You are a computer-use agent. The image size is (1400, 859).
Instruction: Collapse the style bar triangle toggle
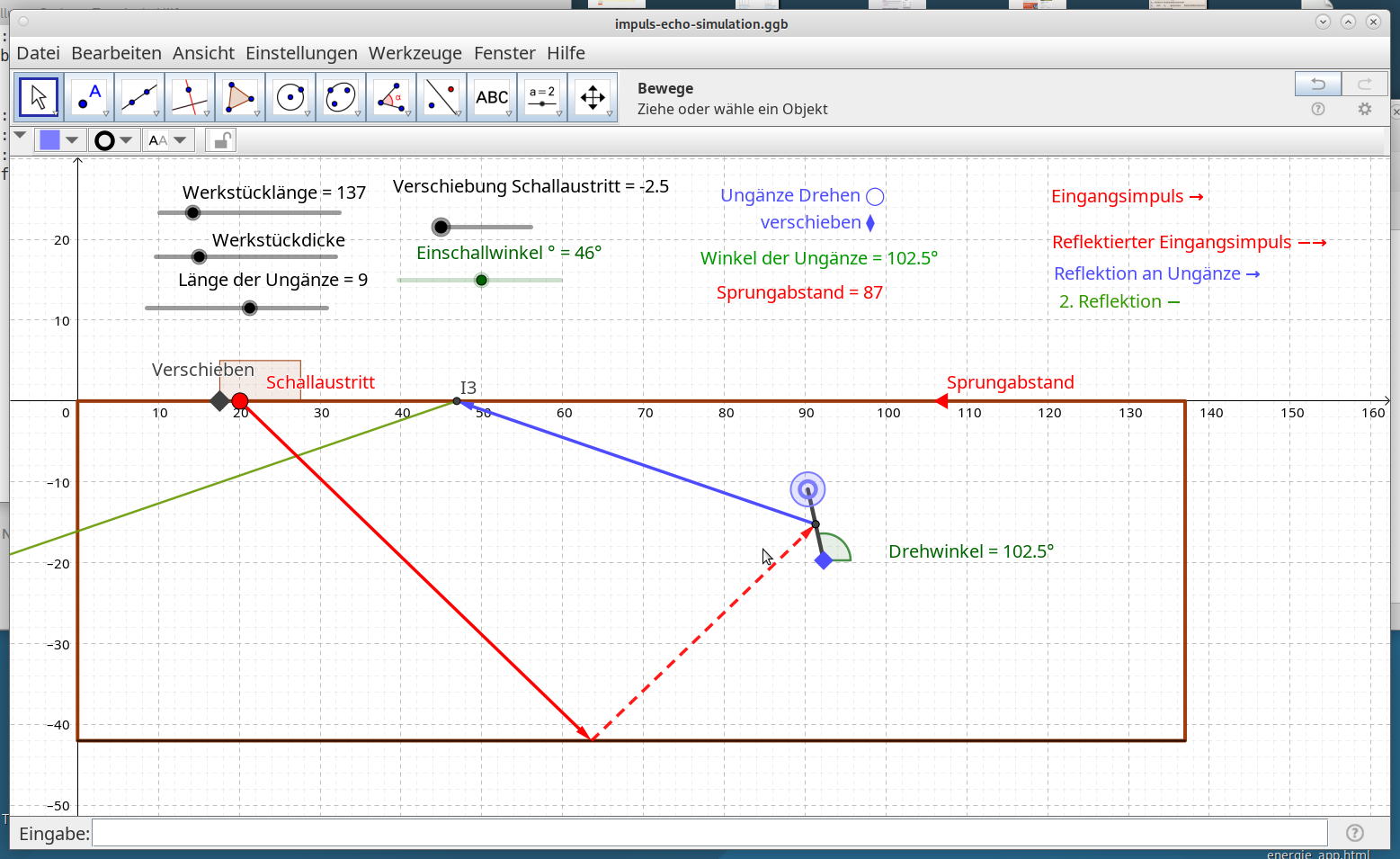(x=20, y=136)
